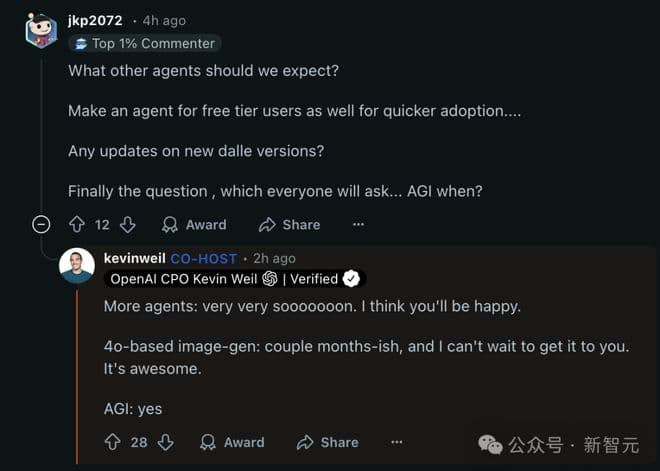Collapse the jkp2072 comment thread

tap(41, 225)
